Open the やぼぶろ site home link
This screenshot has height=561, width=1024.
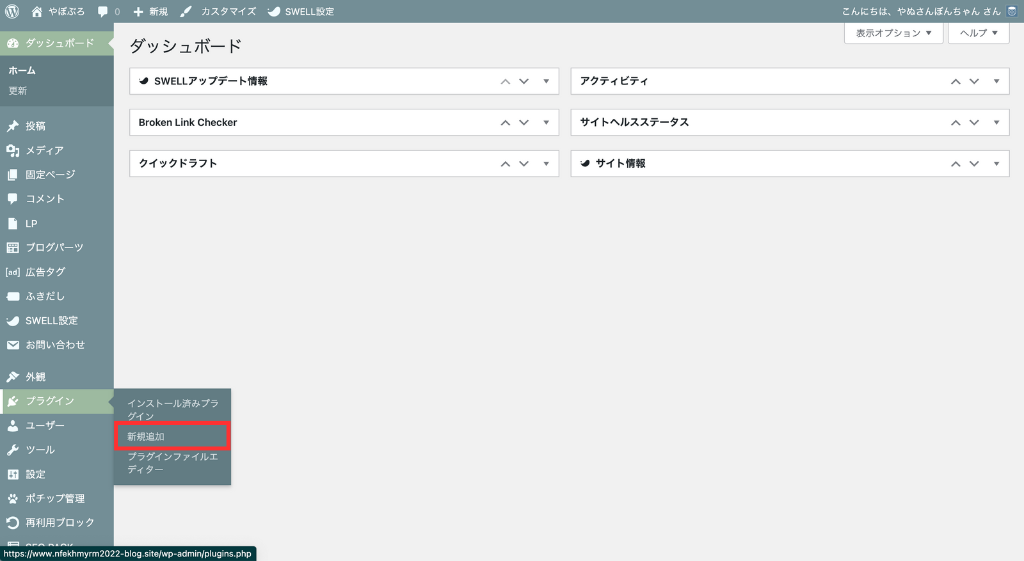pyautogui.click(x=58, y=12)
